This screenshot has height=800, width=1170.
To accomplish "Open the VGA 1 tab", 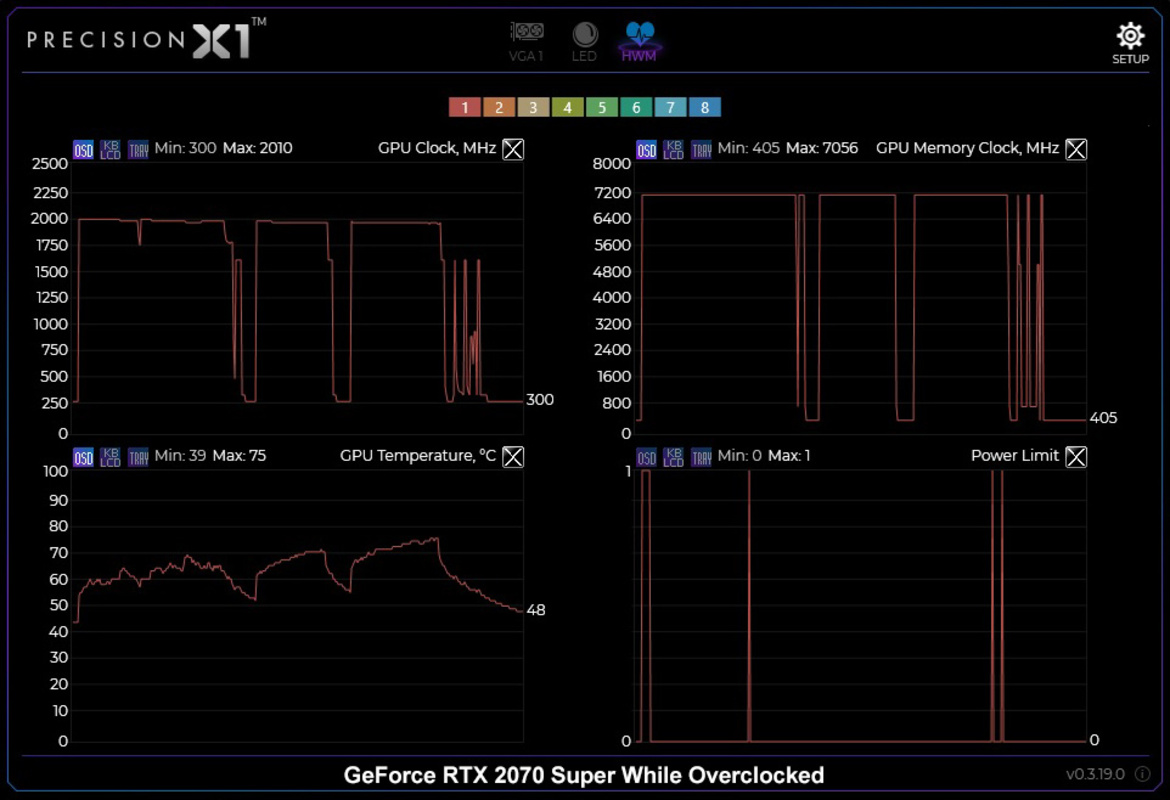I will (x=527, y=41).
